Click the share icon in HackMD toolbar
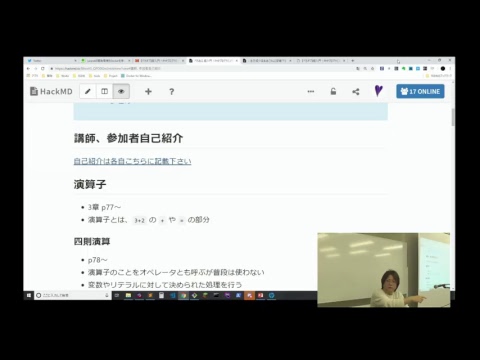Image resolution: width=480 pixels, height=360 pixels. pos(356,91)
